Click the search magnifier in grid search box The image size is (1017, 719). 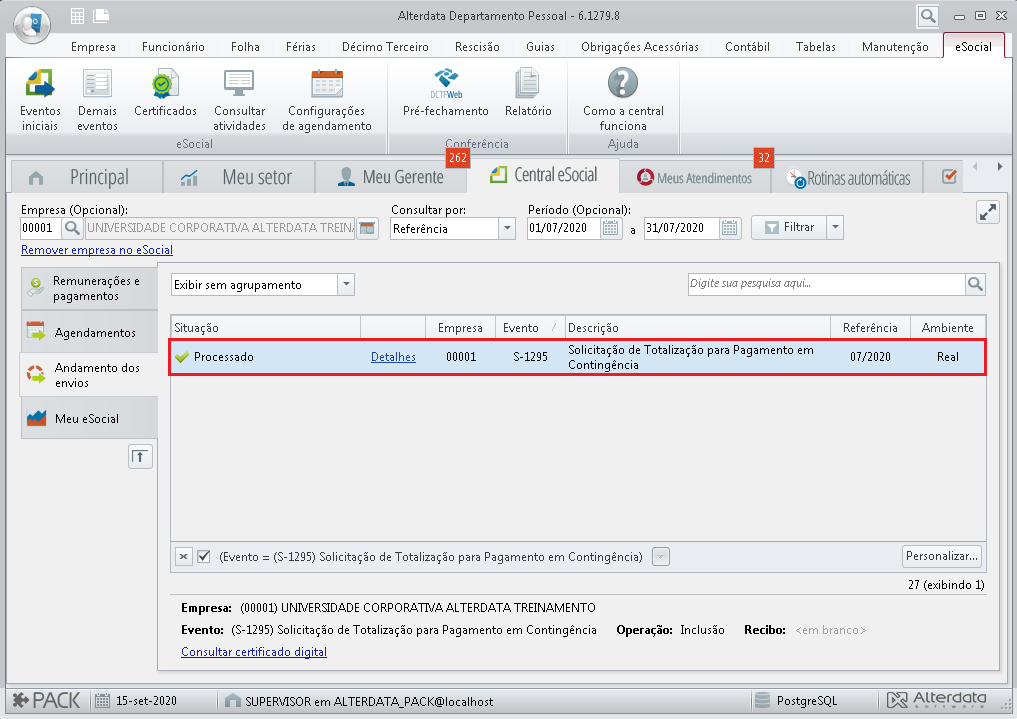(975, 284)
